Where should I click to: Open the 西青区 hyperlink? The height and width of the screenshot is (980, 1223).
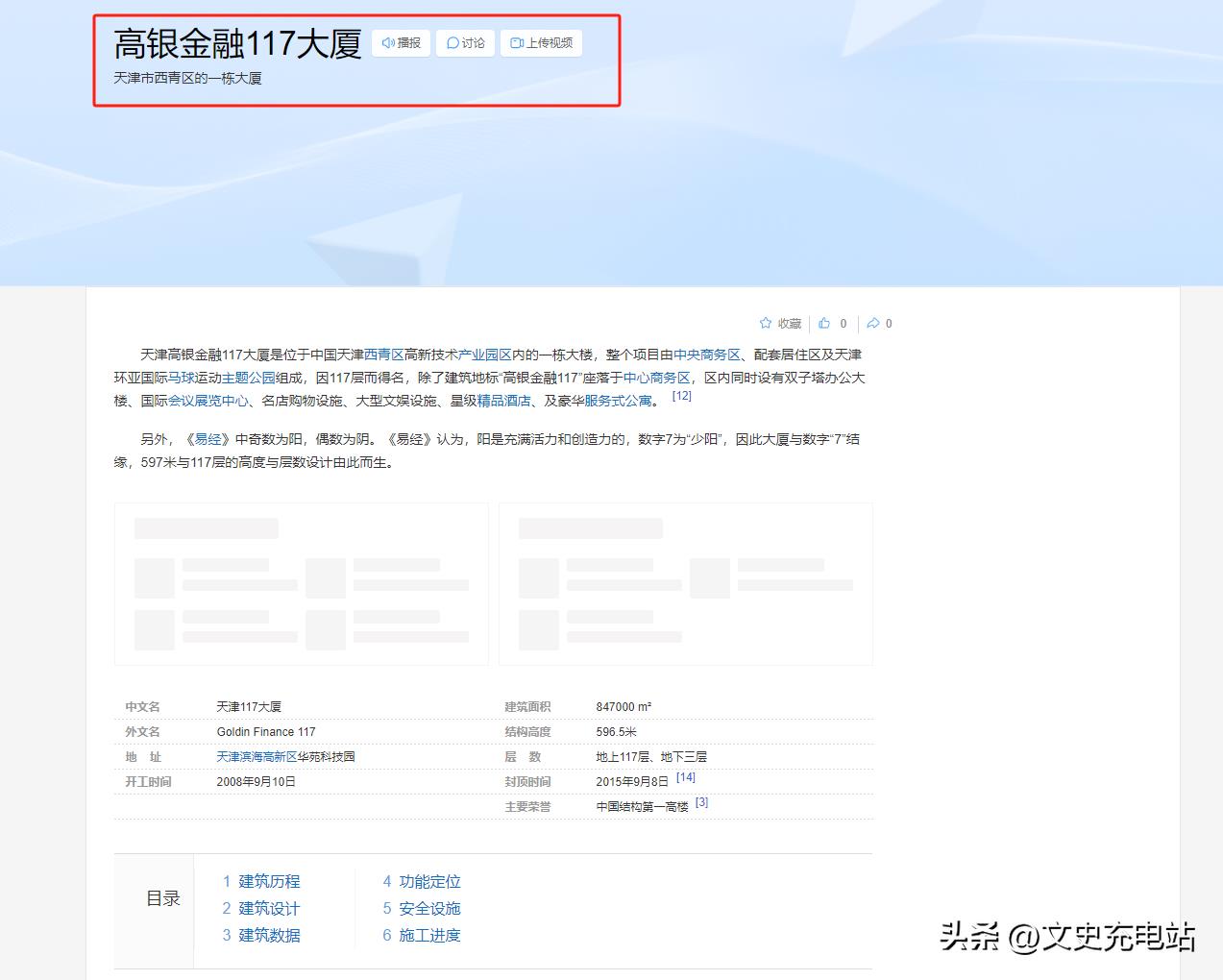tap(383, 355)
